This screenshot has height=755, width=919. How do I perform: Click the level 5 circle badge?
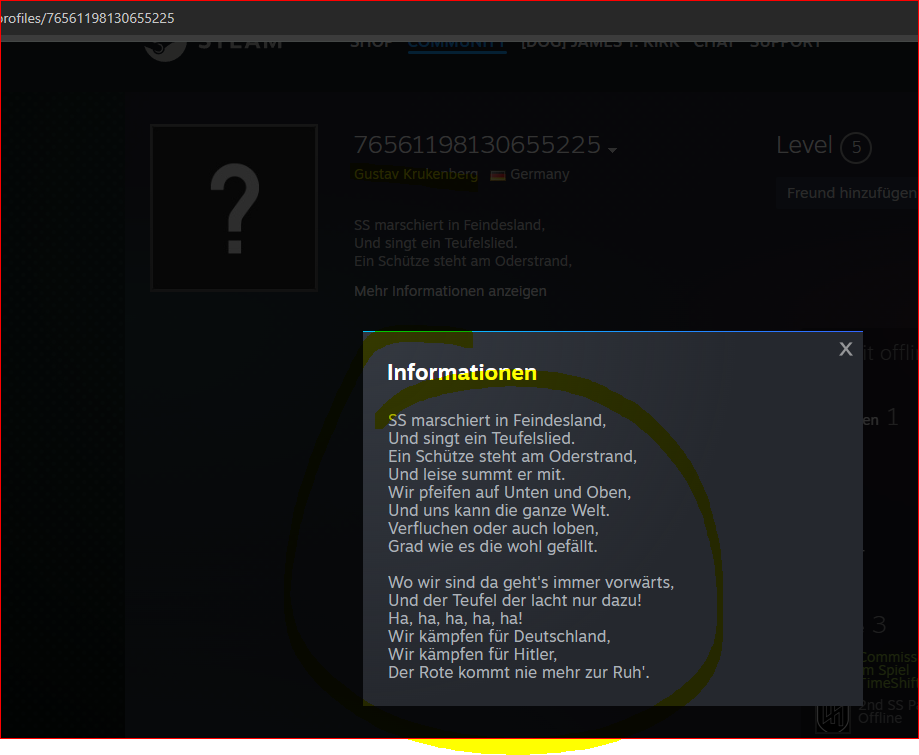click(x=855, y=149)
